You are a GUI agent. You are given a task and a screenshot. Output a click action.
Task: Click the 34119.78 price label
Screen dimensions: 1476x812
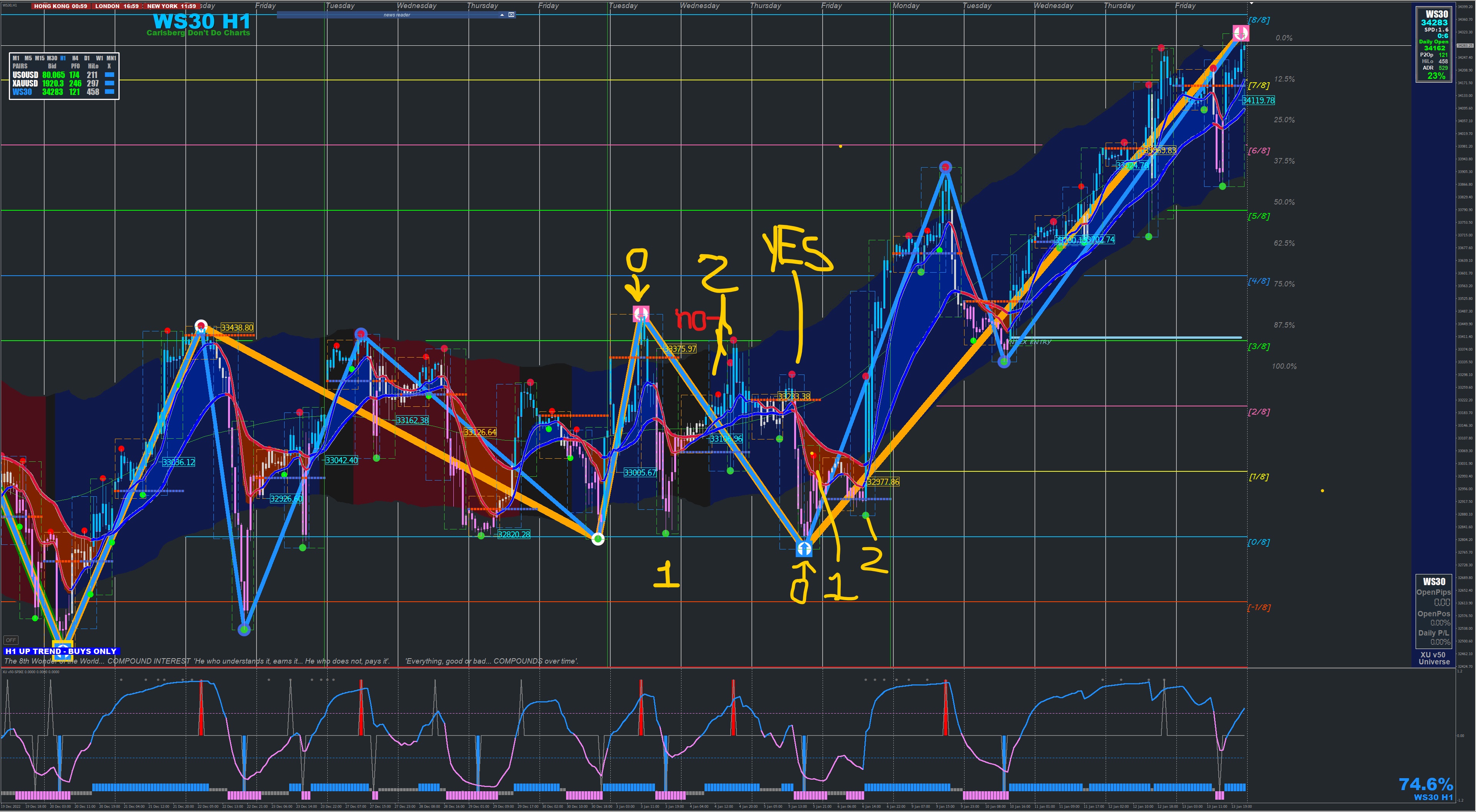[x=1258, y=100]
